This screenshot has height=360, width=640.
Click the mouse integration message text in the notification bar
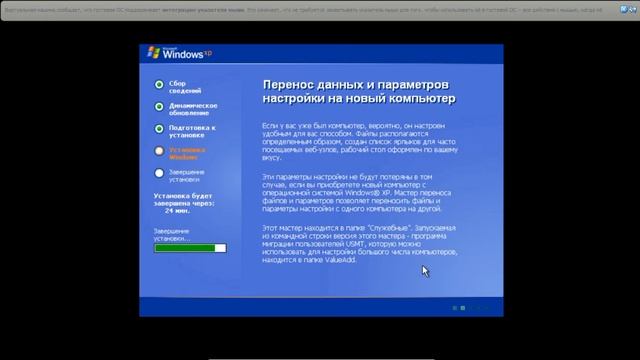[x=304, y=10]
